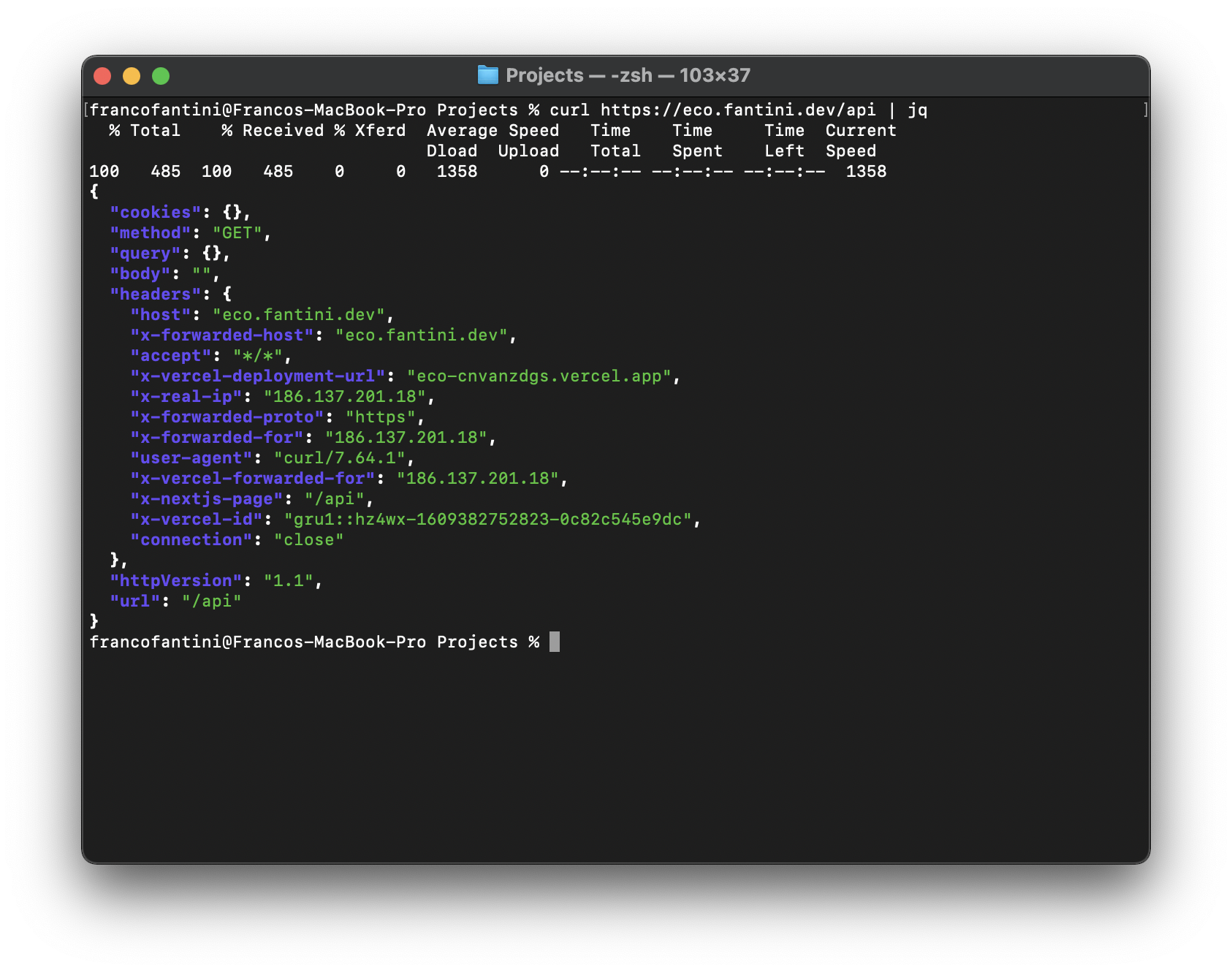
Task: Click the 'Average Speed' column header
Action: (493, 130)
